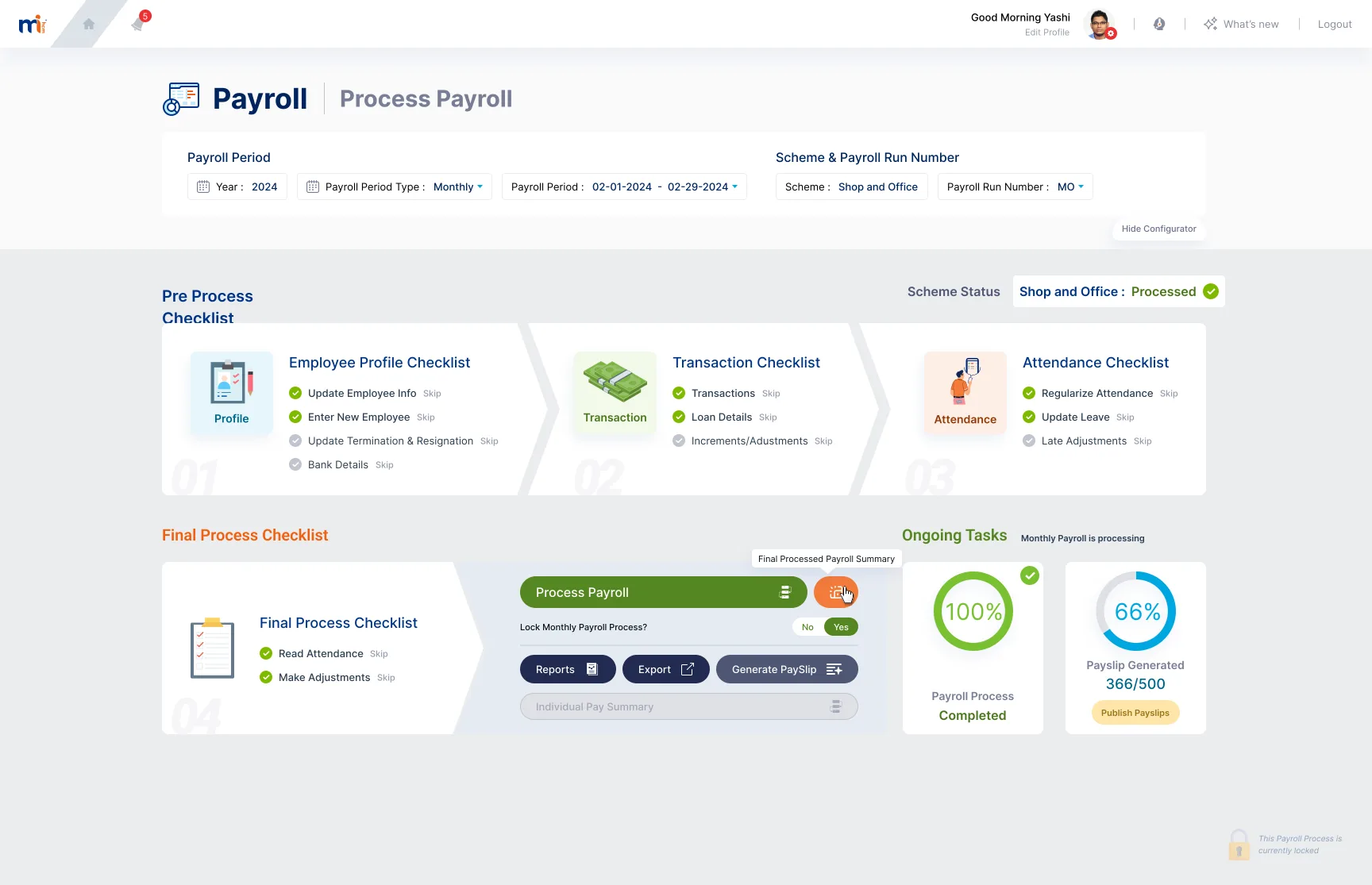Viewport: 1372px width, 885px height.
Task: Click Shop and Office Processed status
Action: coord(1119,291)
